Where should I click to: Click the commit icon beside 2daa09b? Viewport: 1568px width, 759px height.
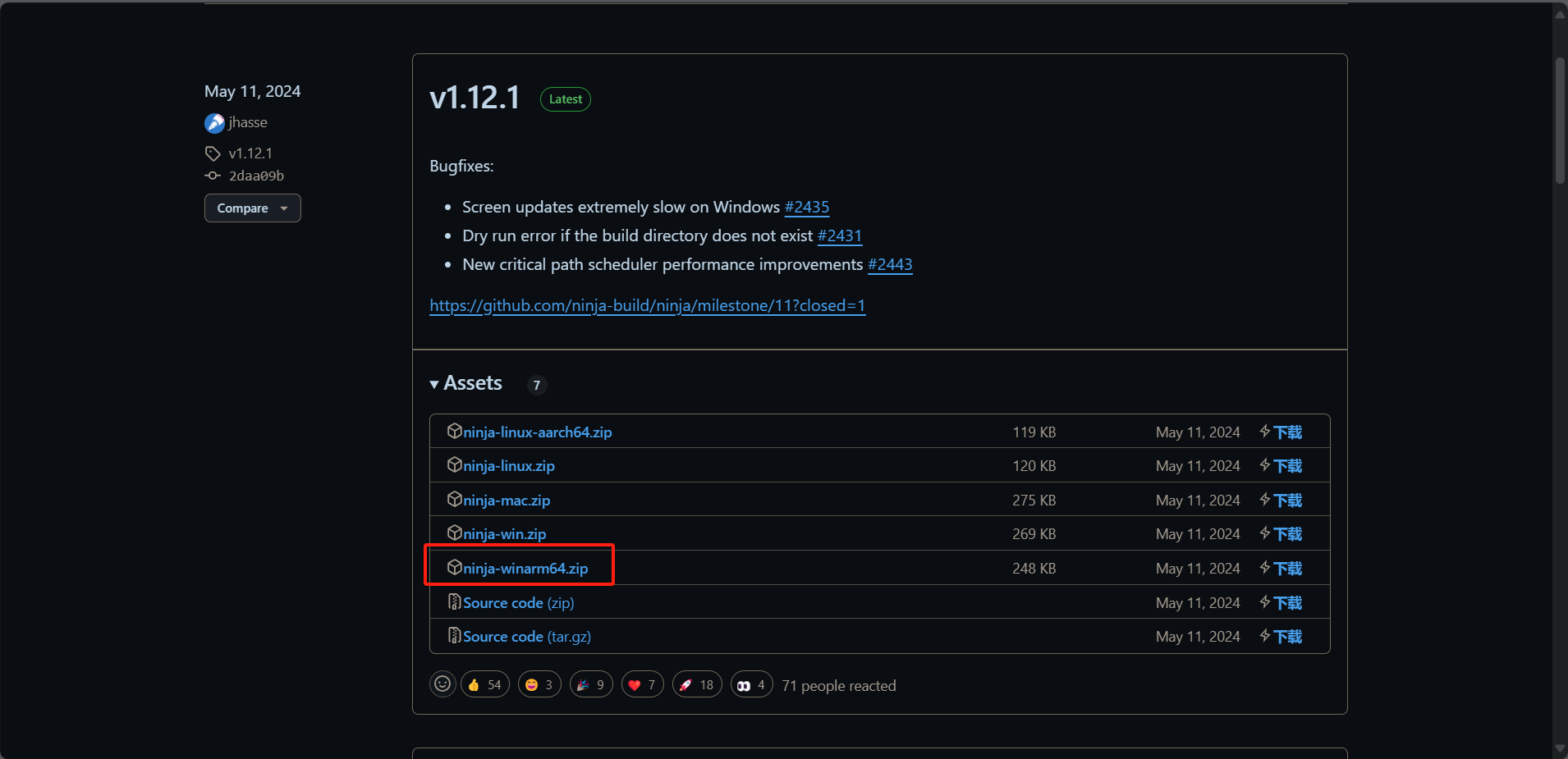click(213, 176)
